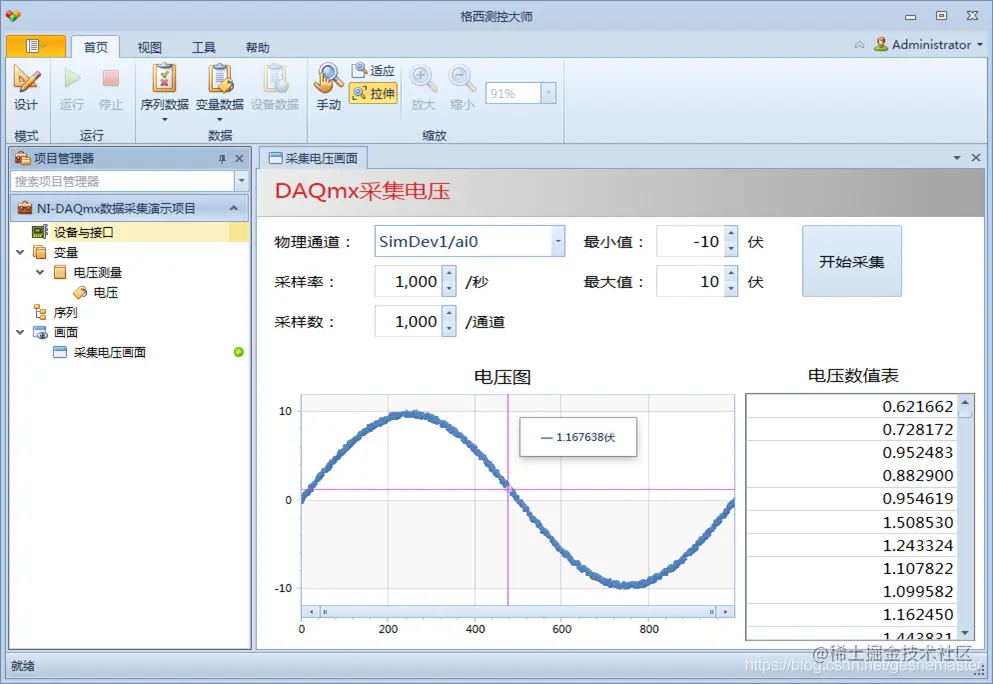Increase the 最大值 value
993x684 pixels.
click(x=731, y=274)
